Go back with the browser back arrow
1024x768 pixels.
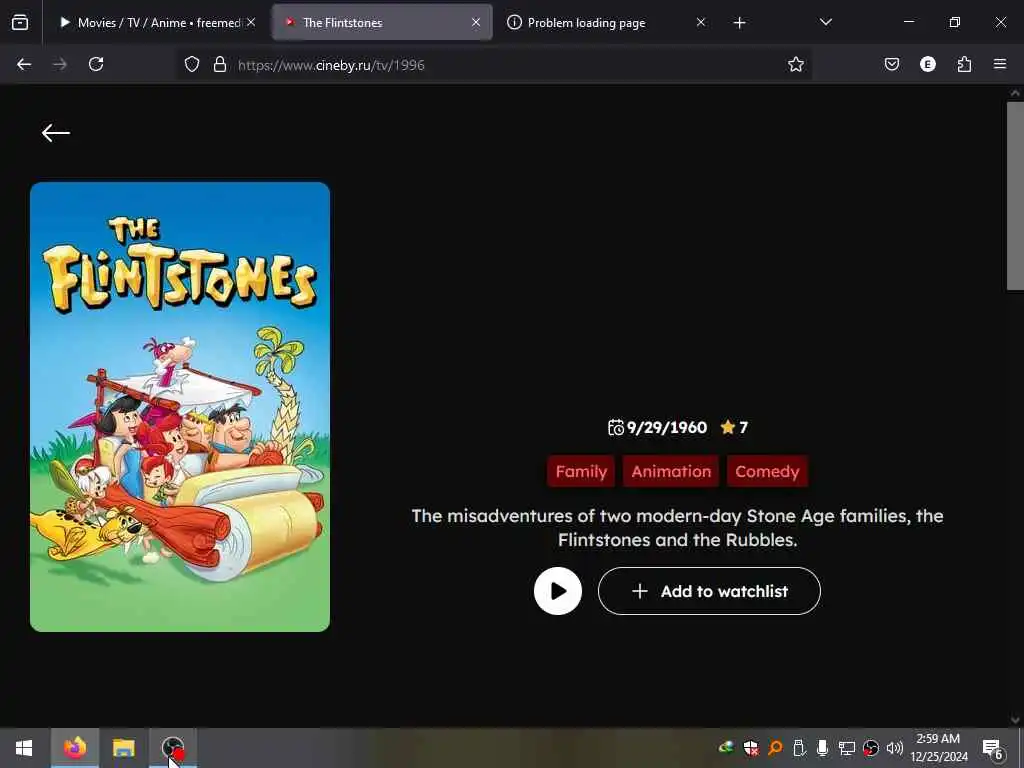(x=24, y=64)
